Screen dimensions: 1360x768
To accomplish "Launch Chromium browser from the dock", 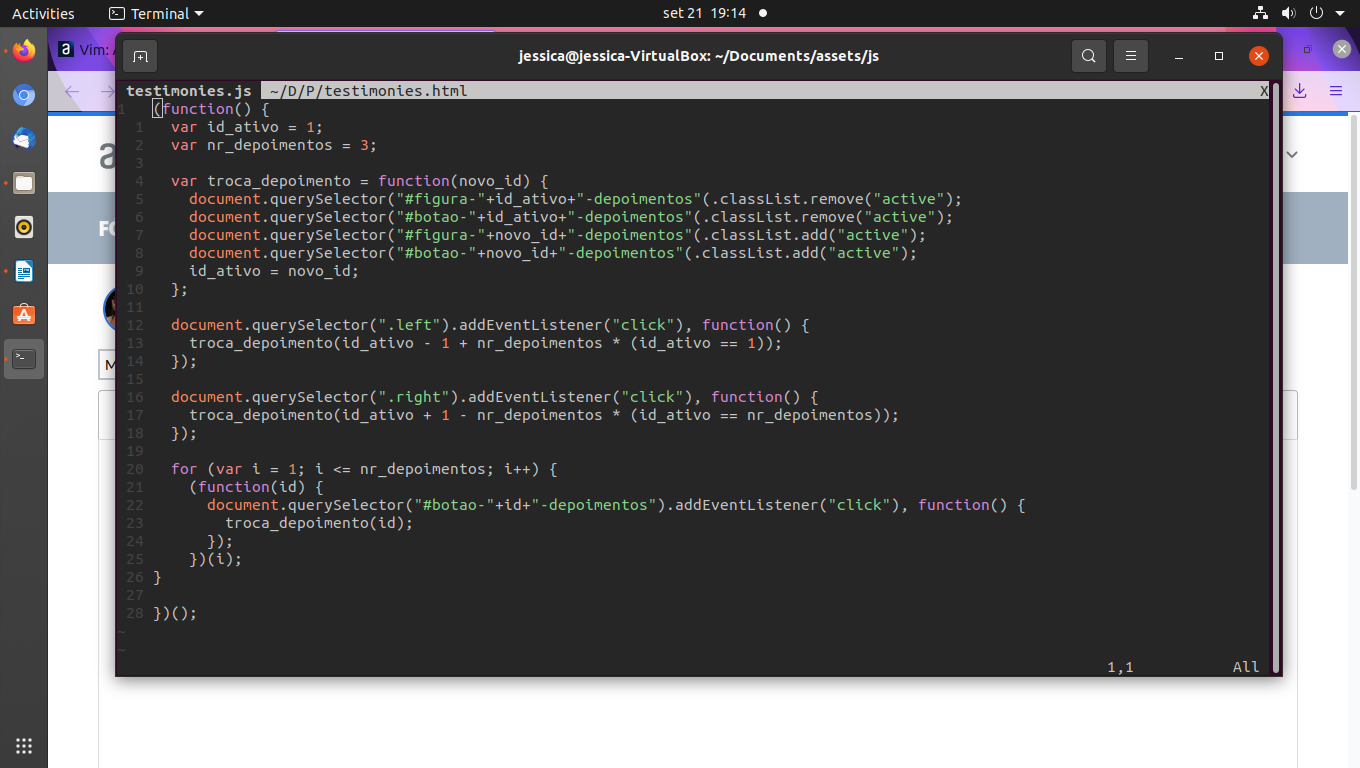I will click(24, 96).
